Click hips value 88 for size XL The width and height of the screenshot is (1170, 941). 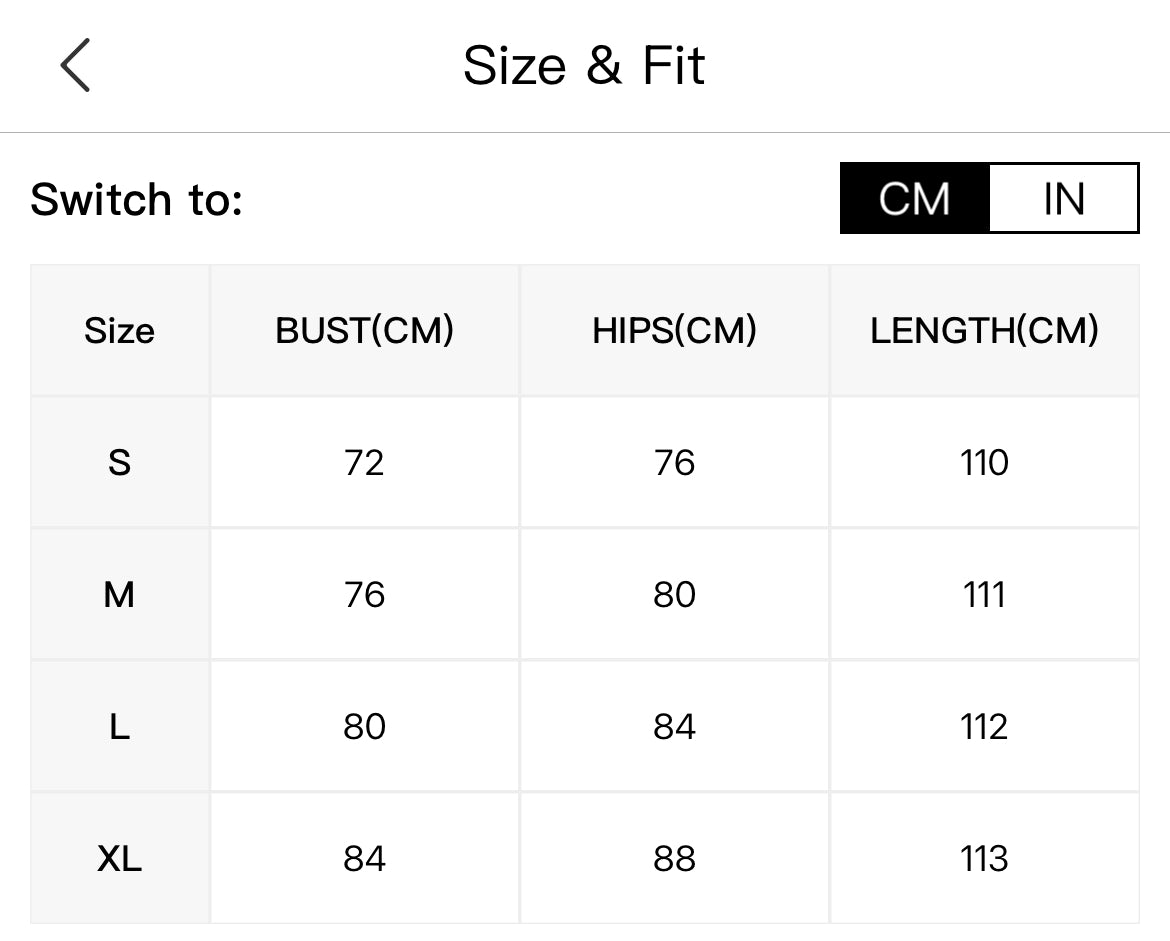coord(674,858)
